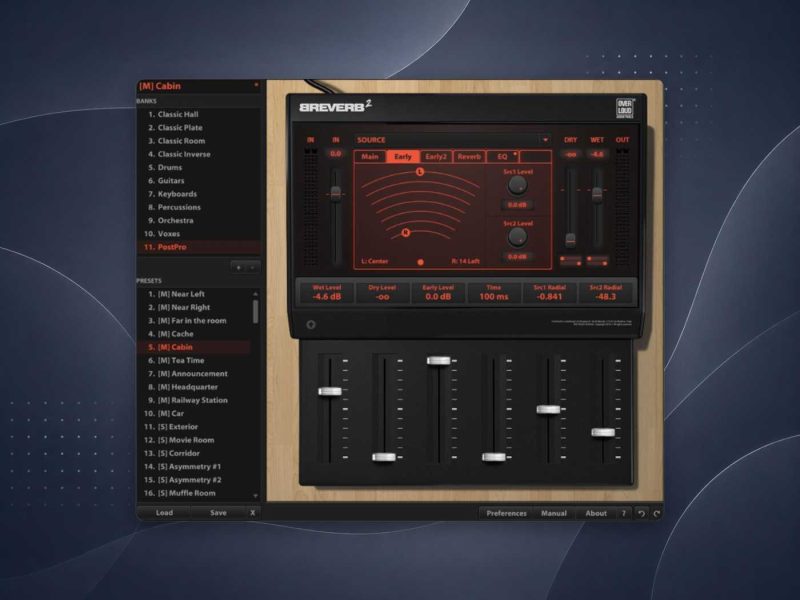This screenshot has height=600, width=800.
Task: Click the Src1 Level knob
Action: pos(517,186)
